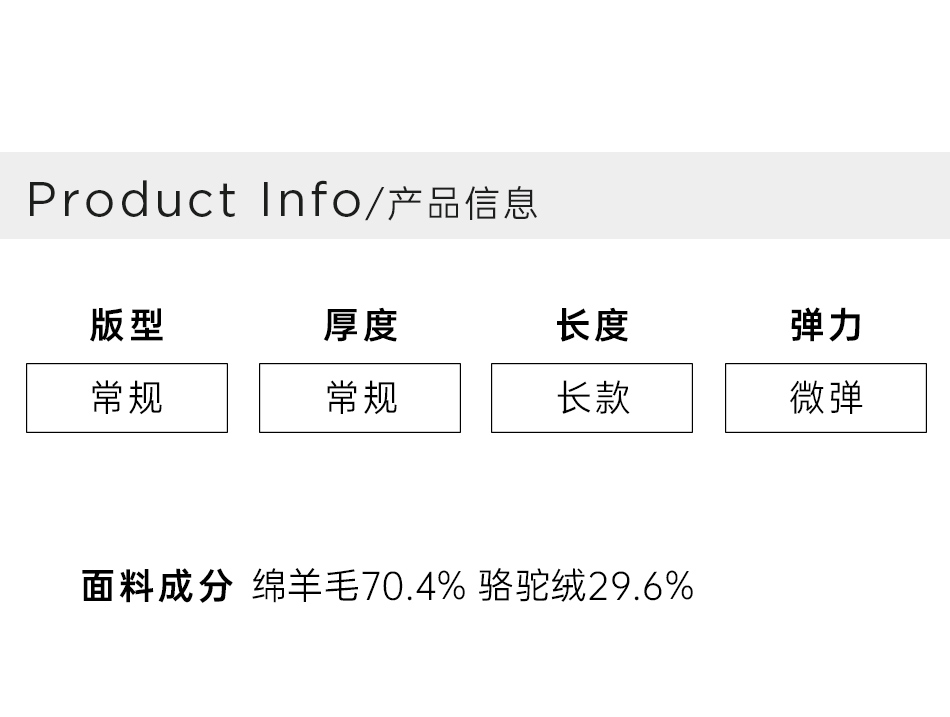
Task: Click the word "Info" in the header
Action: point(310,199)
